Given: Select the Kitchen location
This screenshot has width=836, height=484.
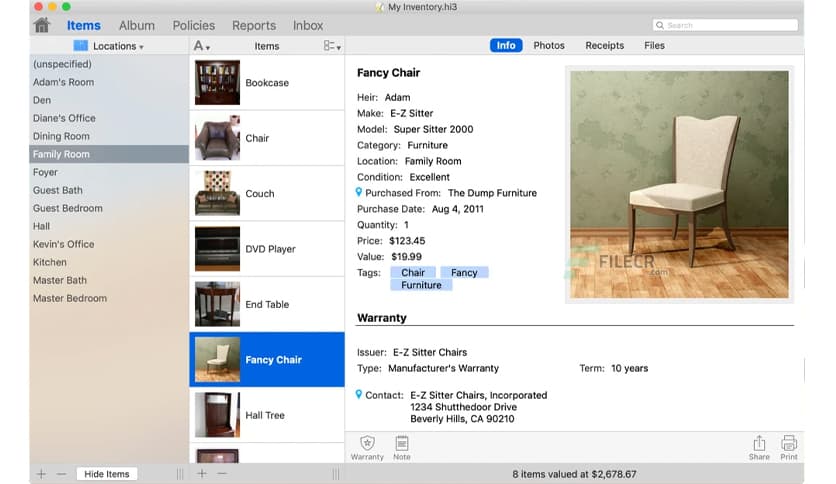Looking at the screenshot, I should tap(109, 262).
